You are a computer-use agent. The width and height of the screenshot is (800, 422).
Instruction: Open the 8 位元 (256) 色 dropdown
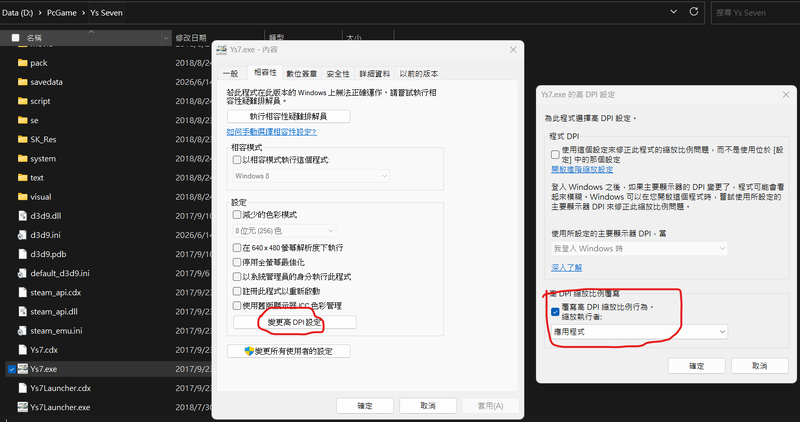(x=284, y=231)
